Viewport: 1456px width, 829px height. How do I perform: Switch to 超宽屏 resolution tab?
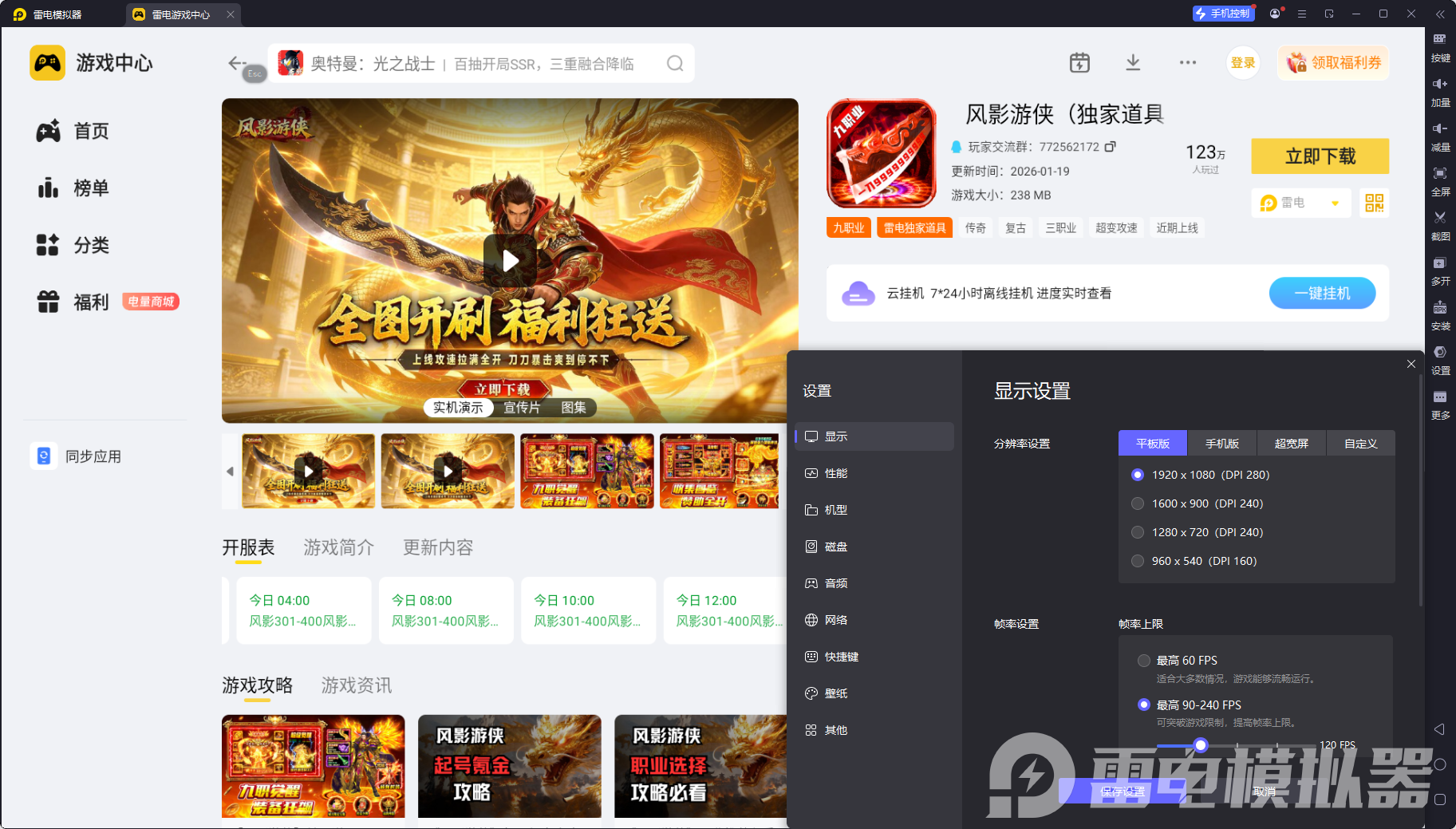[1292, 444]
